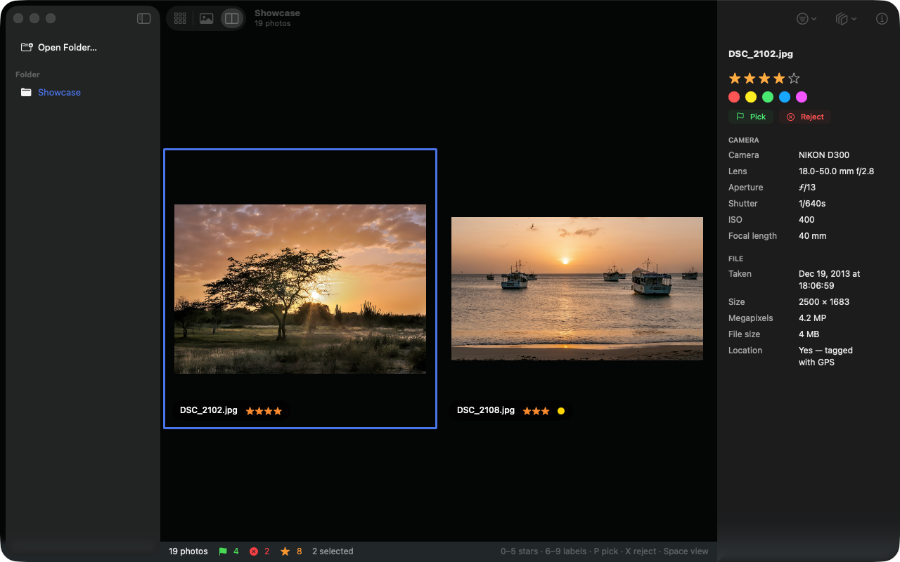Click the orange star rated count
Image resolution: width=900 pixels, height=562 pixels.
point(291,551)
